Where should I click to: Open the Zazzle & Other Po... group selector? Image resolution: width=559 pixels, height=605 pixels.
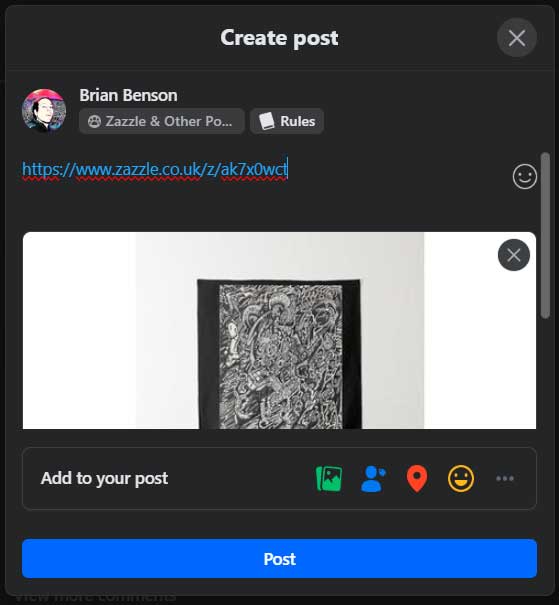pos(162,121)
